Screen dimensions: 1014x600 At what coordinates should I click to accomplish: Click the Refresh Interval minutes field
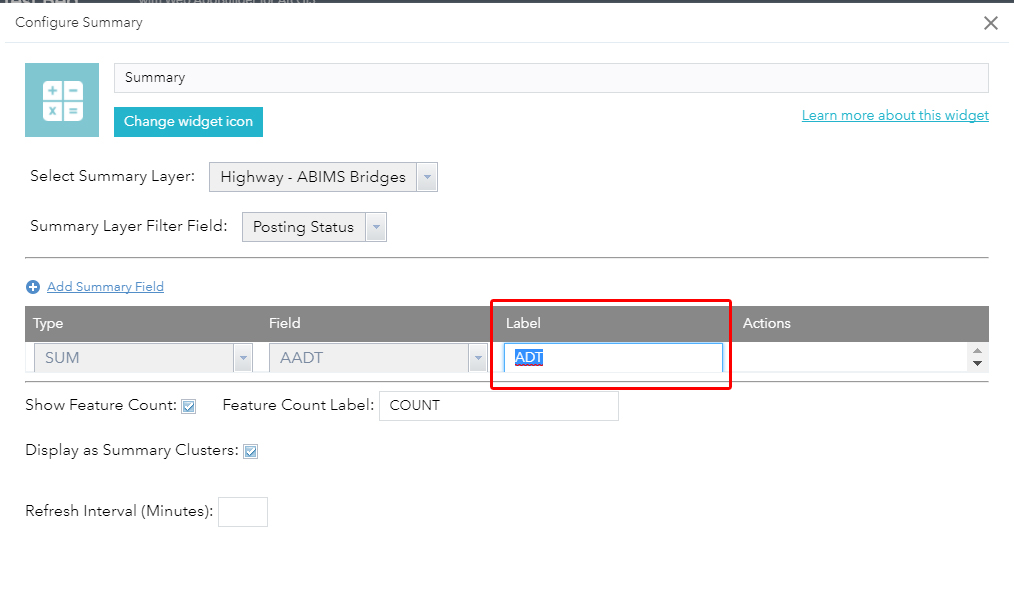coord(243,512)
